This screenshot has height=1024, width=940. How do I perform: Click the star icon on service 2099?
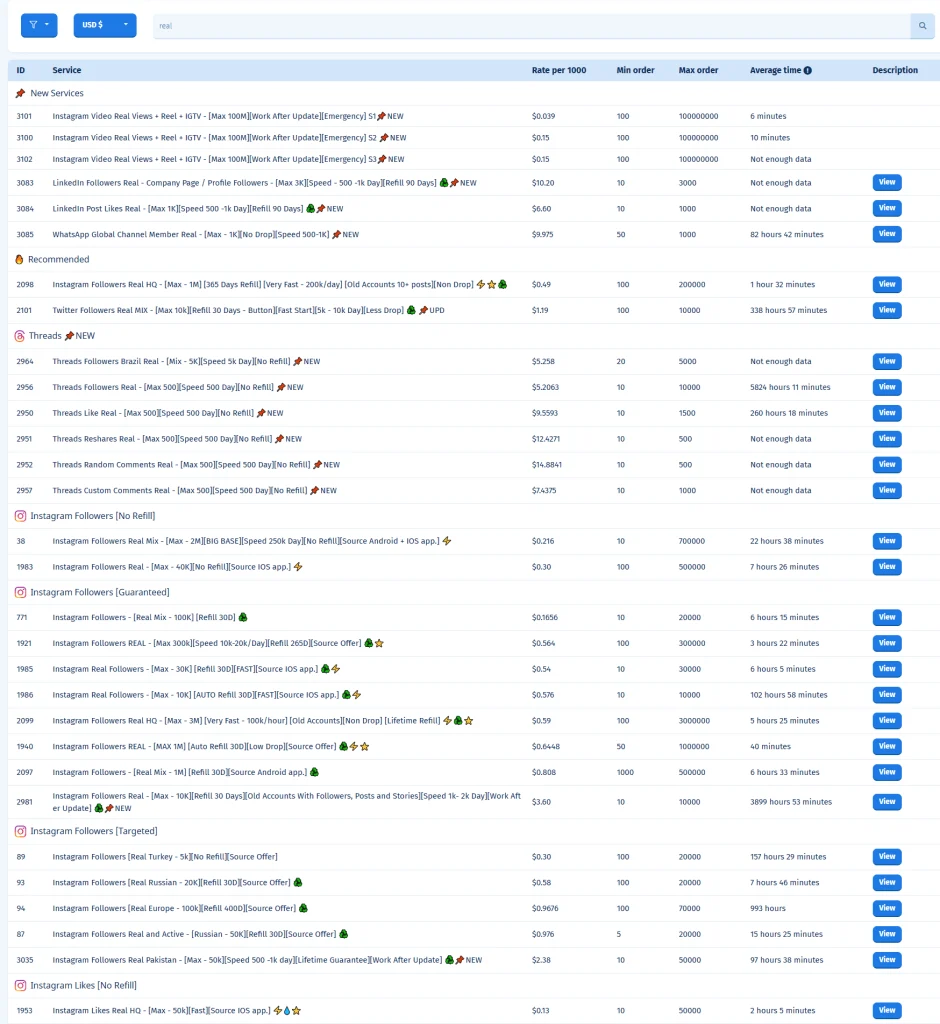[x=468, y=721]
